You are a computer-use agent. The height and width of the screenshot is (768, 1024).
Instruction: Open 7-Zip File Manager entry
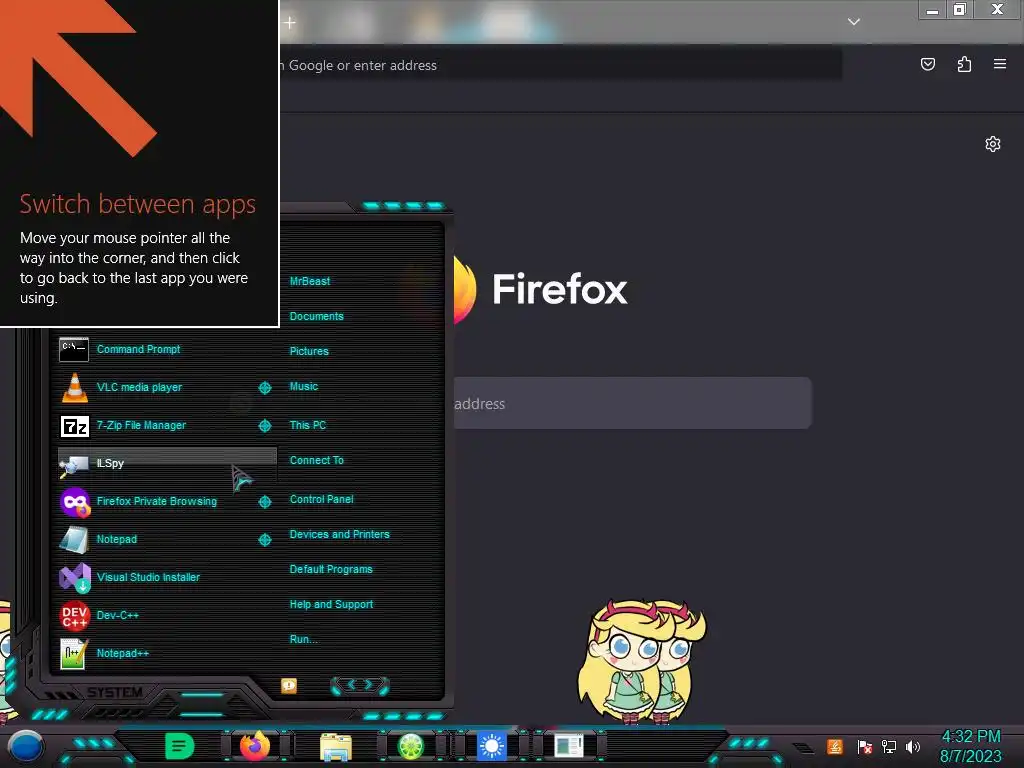click(x=167, y=425)
